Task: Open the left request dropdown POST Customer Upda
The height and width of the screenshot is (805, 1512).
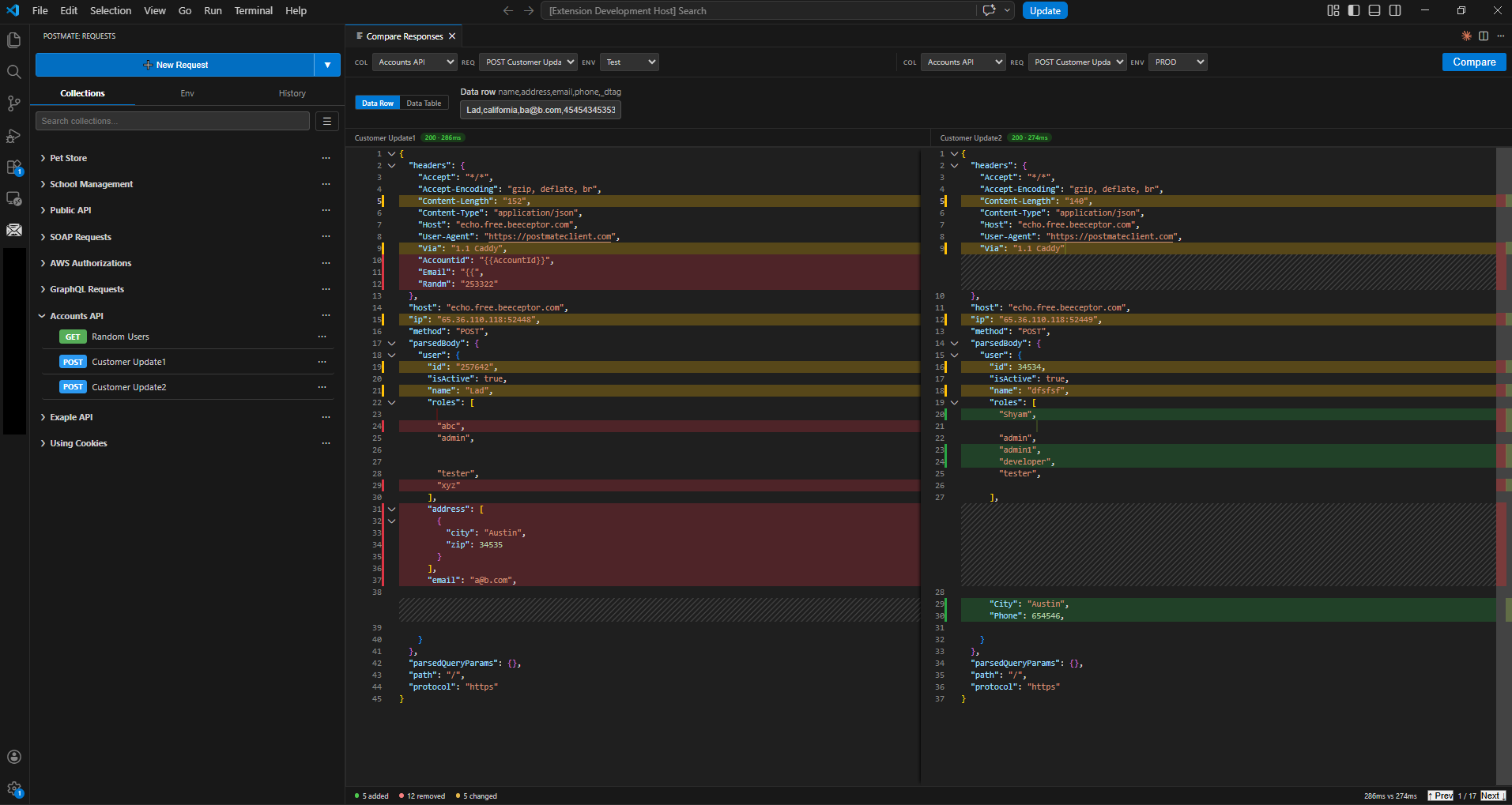Action: pyautogui.click(x=528, y=62)
